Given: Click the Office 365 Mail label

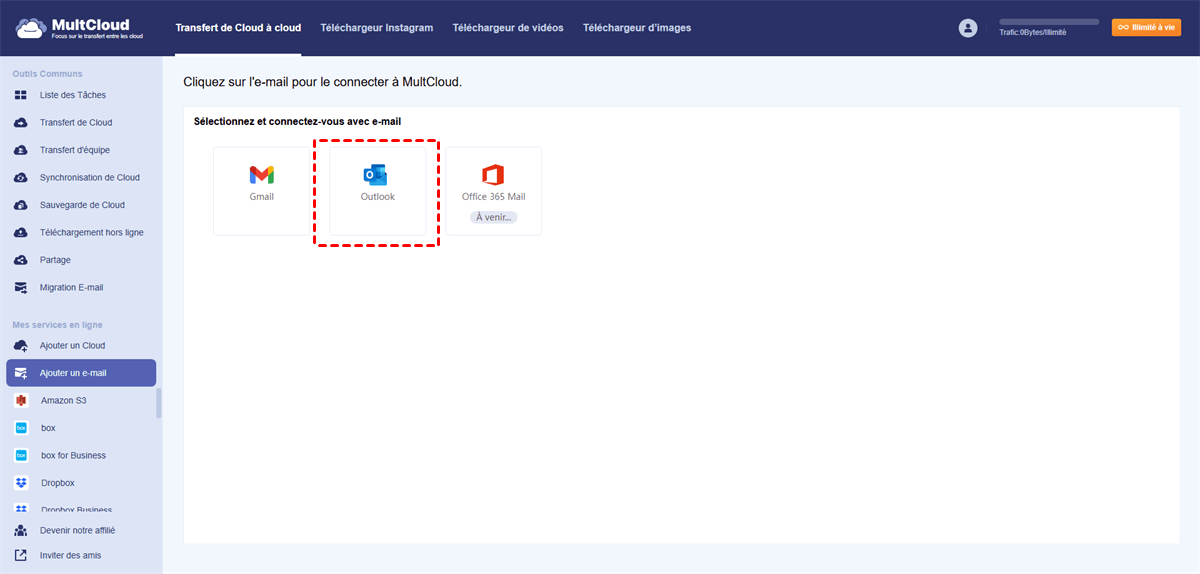Looking at the screenshot, I should 494,197.
